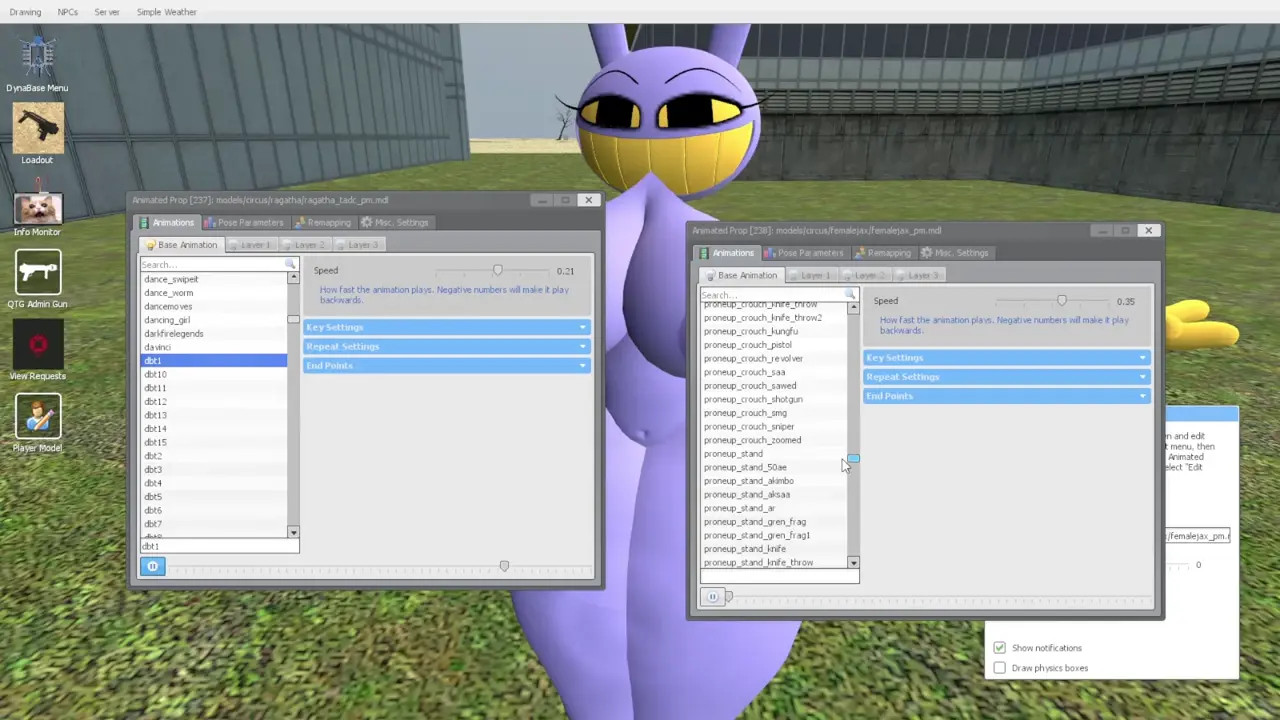Open View Requests icon

point(37,345)
